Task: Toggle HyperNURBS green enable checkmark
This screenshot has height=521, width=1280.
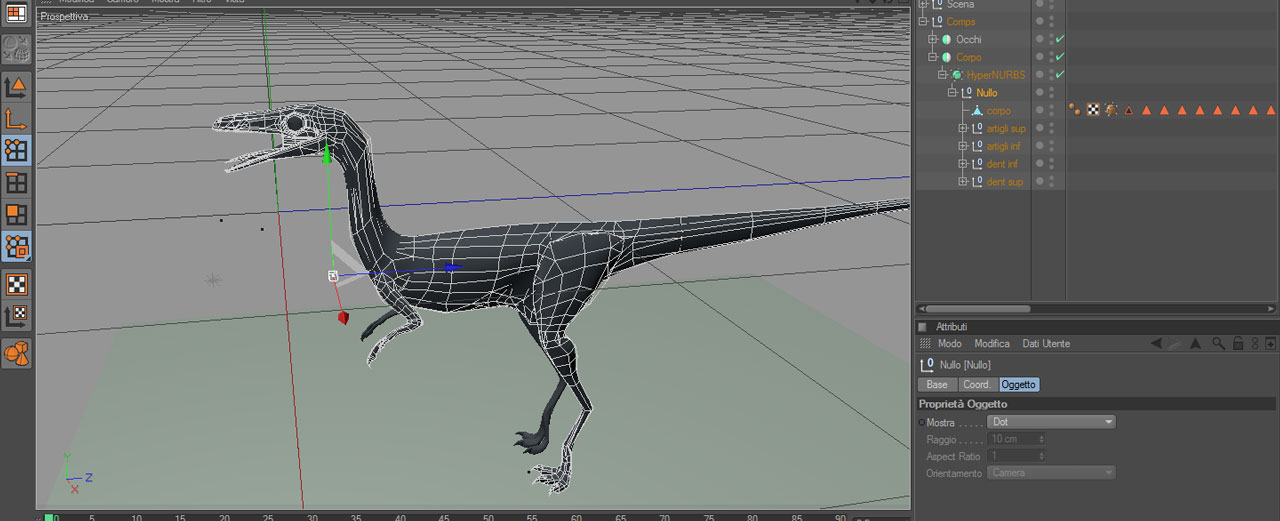Action: (x=1060, y=75)
